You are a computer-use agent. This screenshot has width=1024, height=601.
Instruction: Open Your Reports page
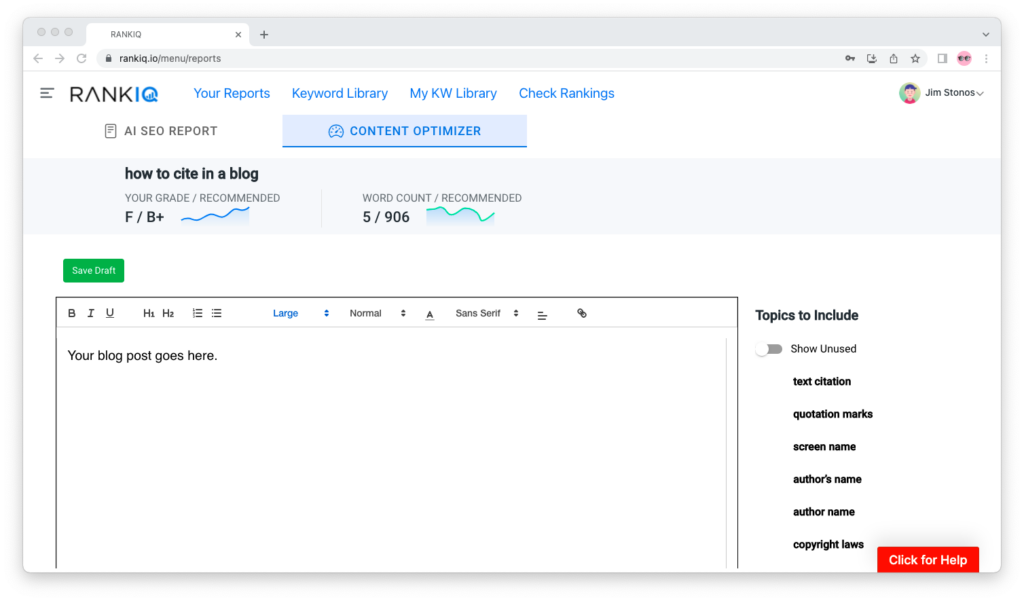click(232, 93)
